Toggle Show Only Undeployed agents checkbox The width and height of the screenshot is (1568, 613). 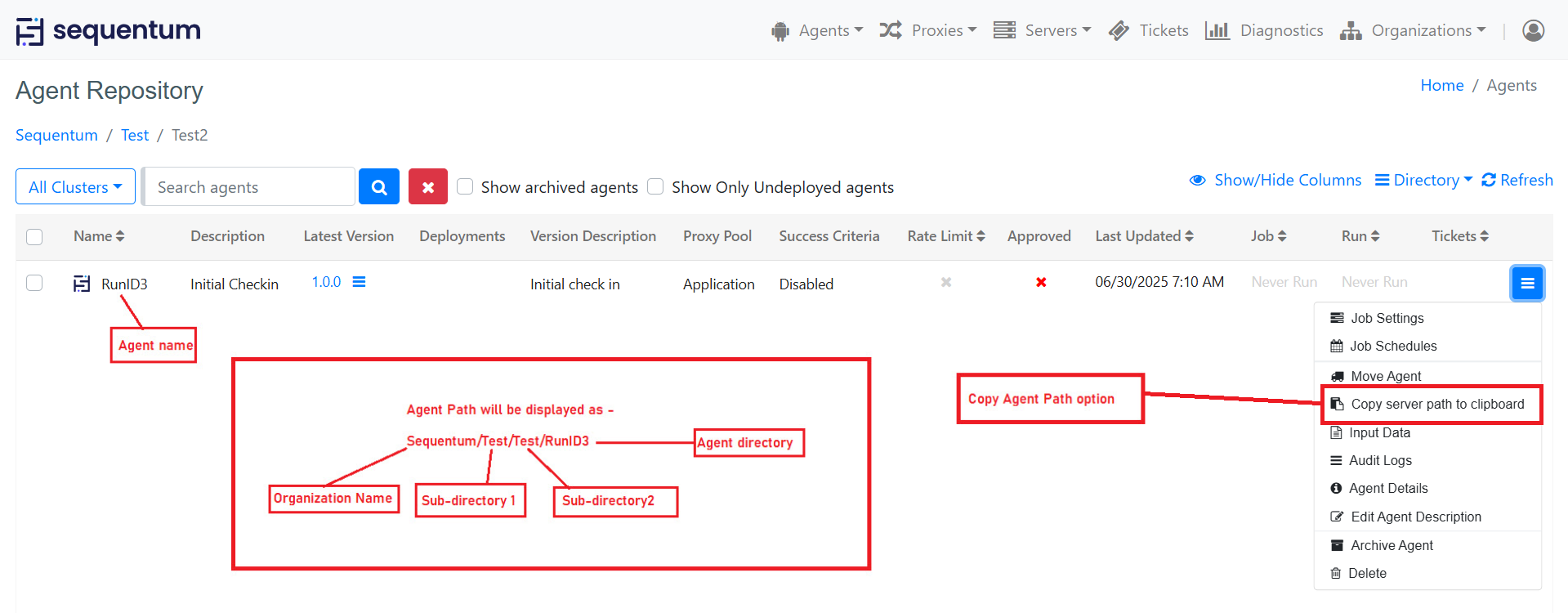tap(655, 186)
